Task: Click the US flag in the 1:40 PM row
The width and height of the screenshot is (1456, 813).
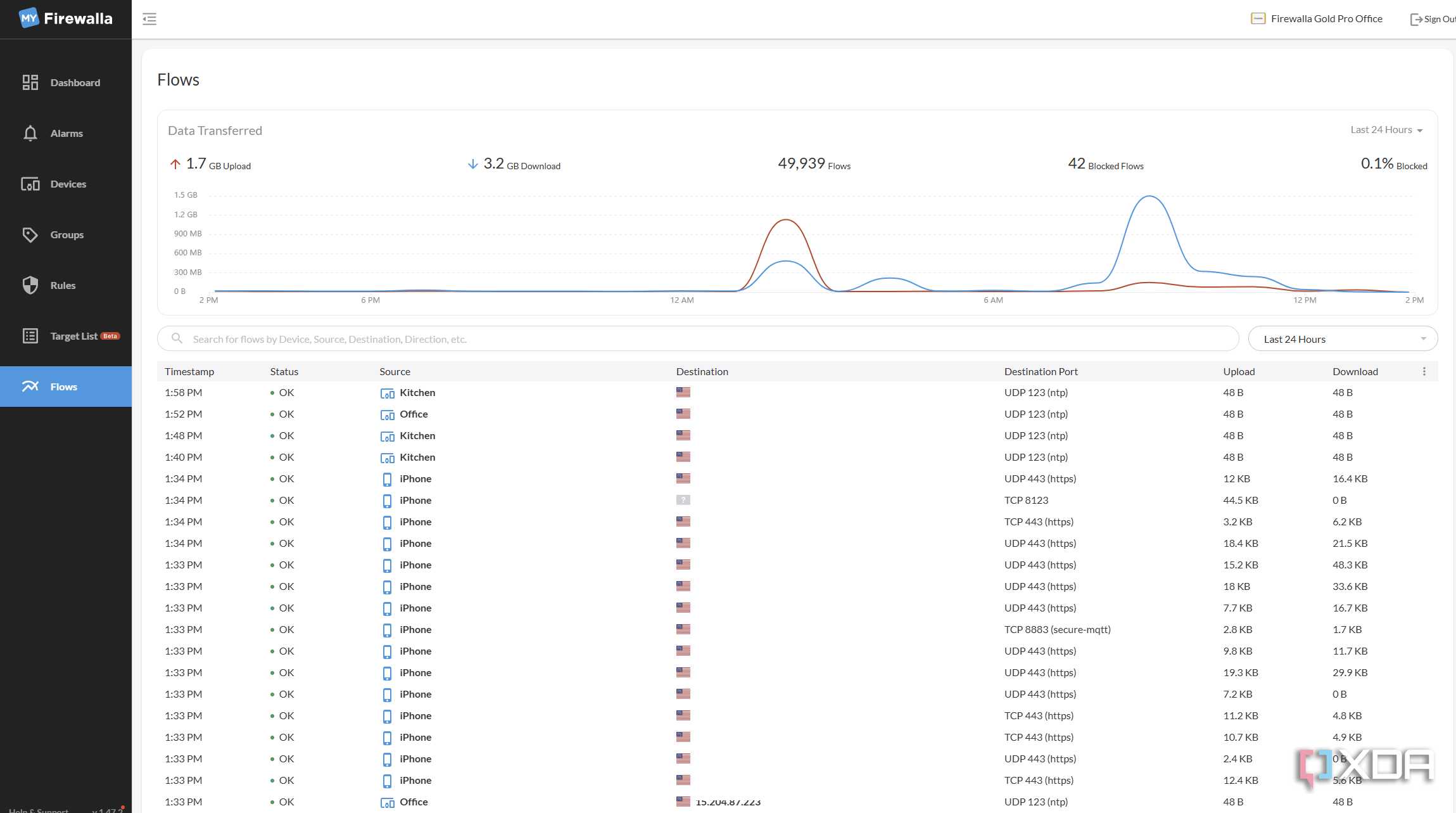Action: [x=683, y=457]
